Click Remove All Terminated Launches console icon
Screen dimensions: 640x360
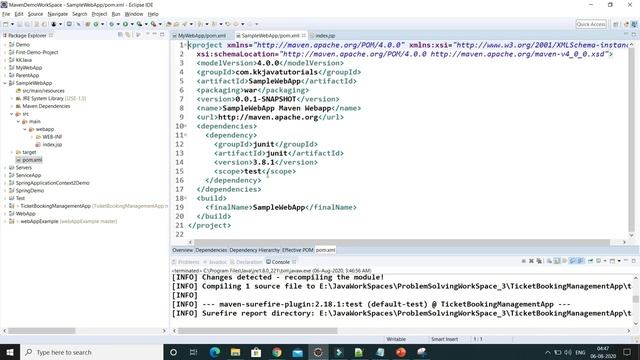tap(539, 261)
